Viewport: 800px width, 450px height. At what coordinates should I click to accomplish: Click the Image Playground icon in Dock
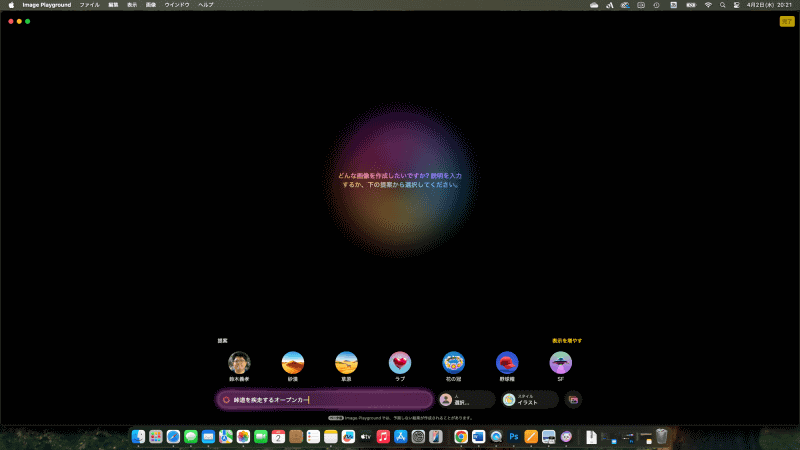tap(566, 437)
